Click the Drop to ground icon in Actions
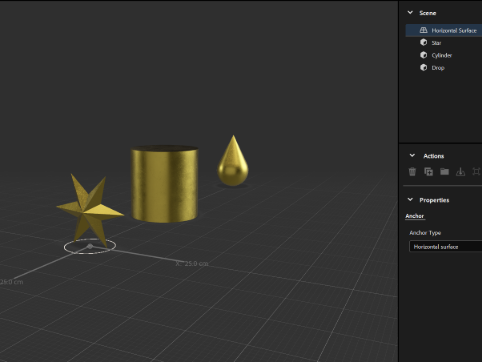The width and height of the screenshot is (482, 362). pyautogui.click(x=460, y=172)
